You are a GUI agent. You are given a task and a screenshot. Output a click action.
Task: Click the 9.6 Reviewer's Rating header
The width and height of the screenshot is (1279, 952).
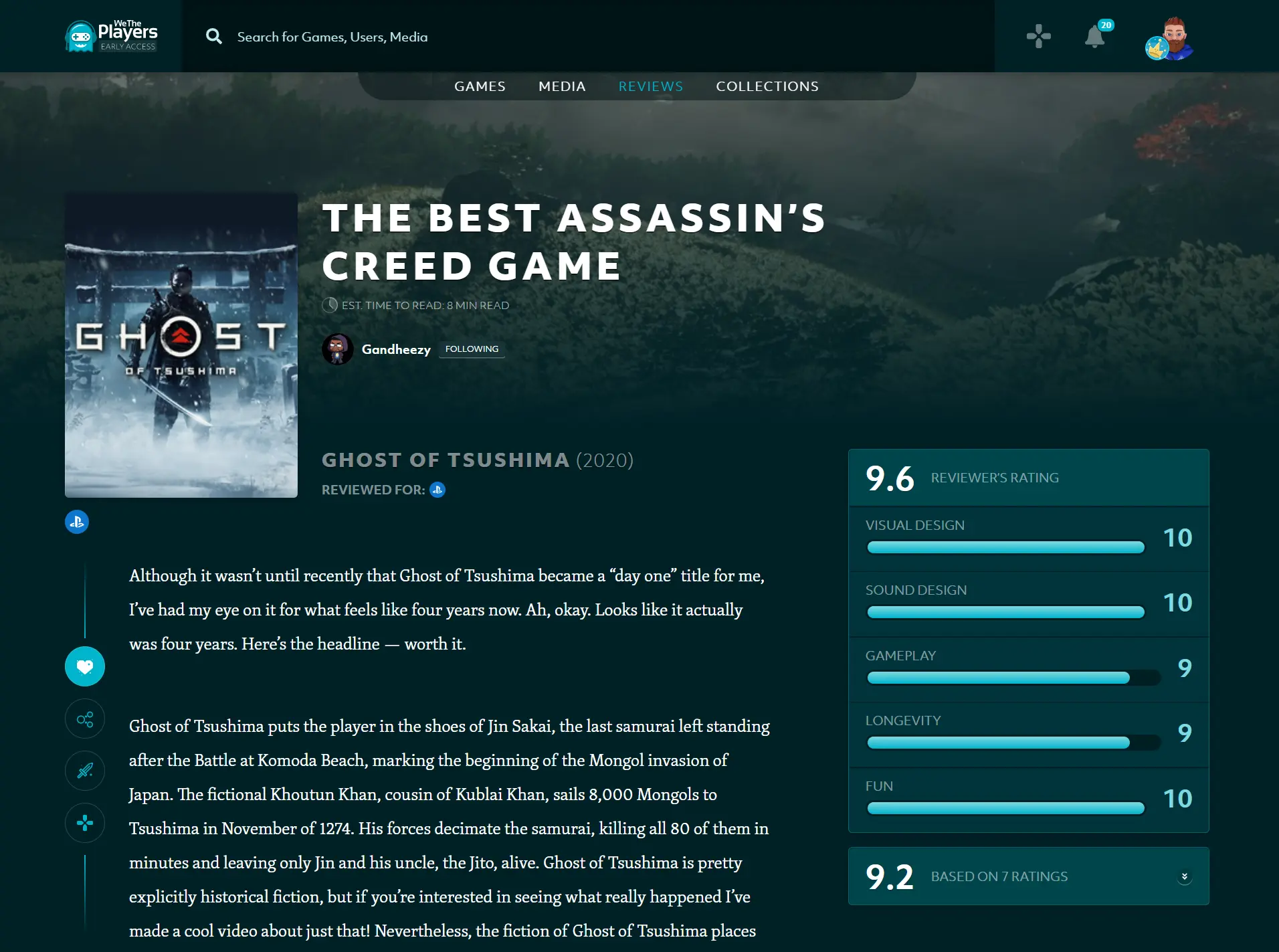point(1029,478)
